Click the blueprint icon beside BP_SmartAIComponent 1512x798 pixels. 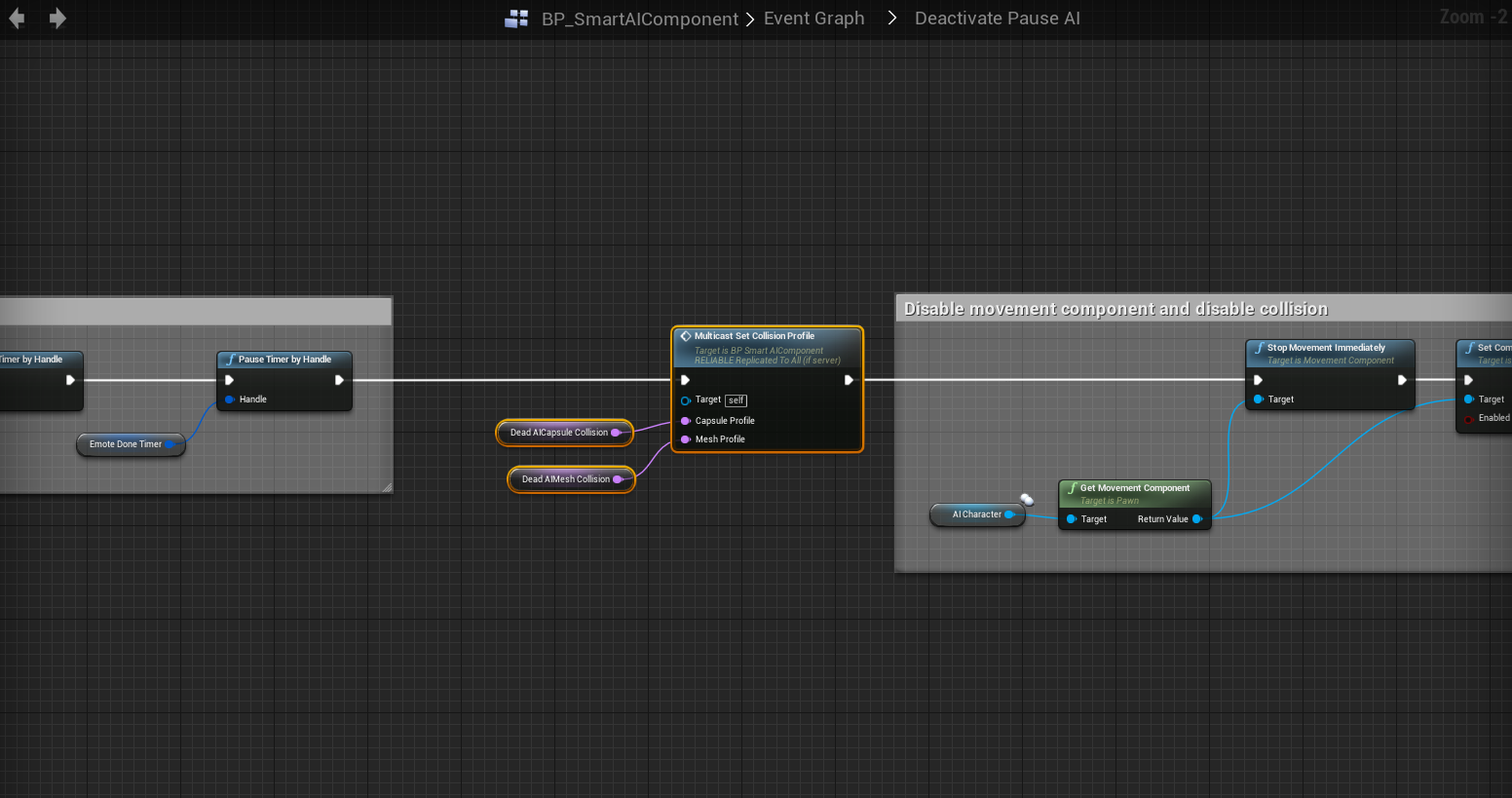[516, 19]
